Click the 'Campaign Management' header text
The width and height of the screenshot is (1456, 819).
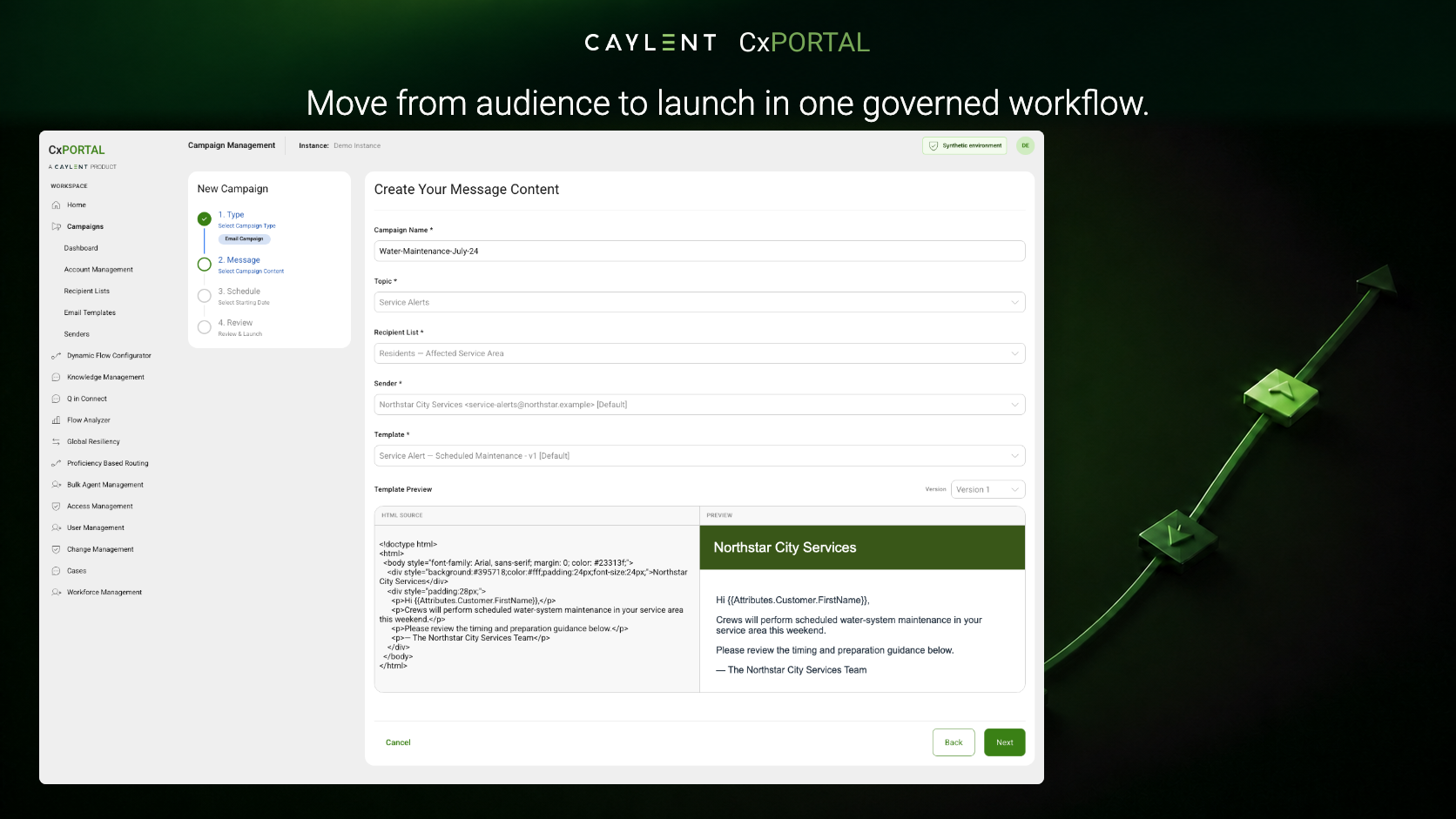tap(232, 145)
